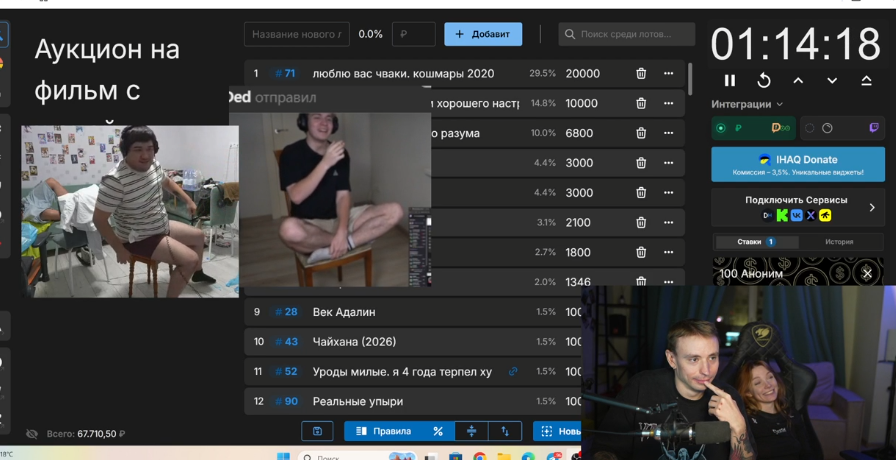Screen dimensions: 896x460
Task: Open the Правила rules button
Action: [383, 431]
